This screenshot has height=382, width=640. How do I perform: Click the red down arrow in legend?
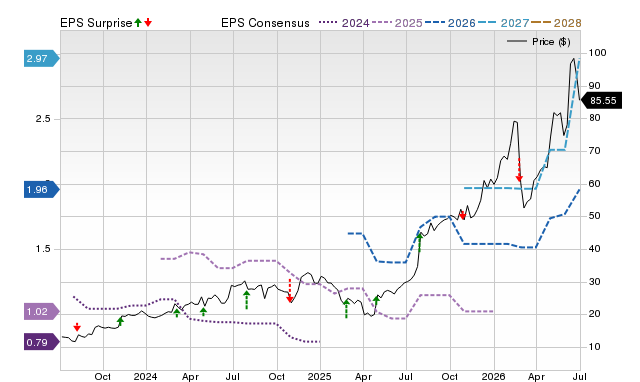tap(148, 22)
